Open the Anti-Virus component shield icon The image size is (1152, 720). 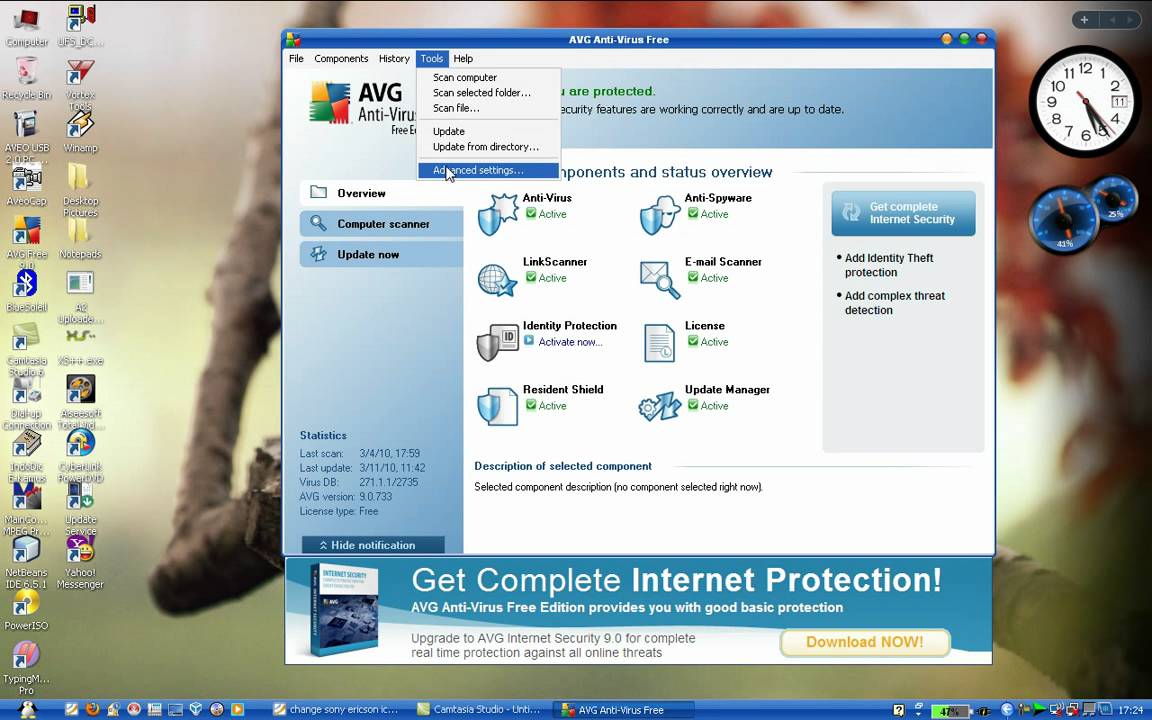point(497,214)
